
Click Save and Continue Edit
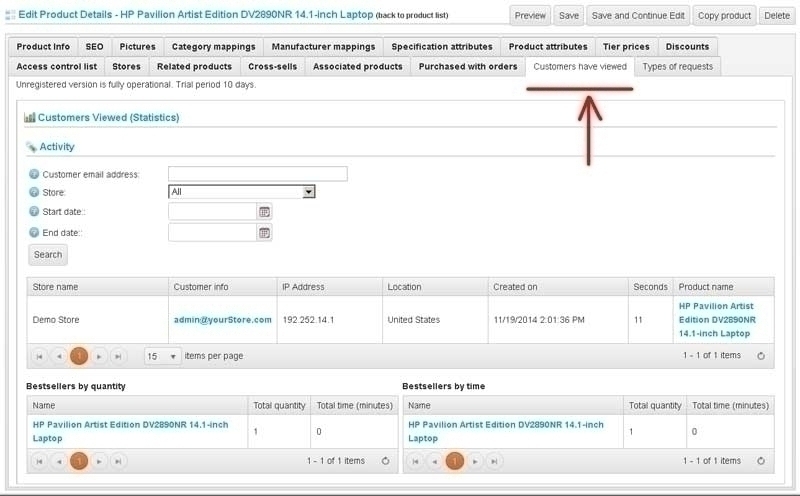tap(638, 16)
